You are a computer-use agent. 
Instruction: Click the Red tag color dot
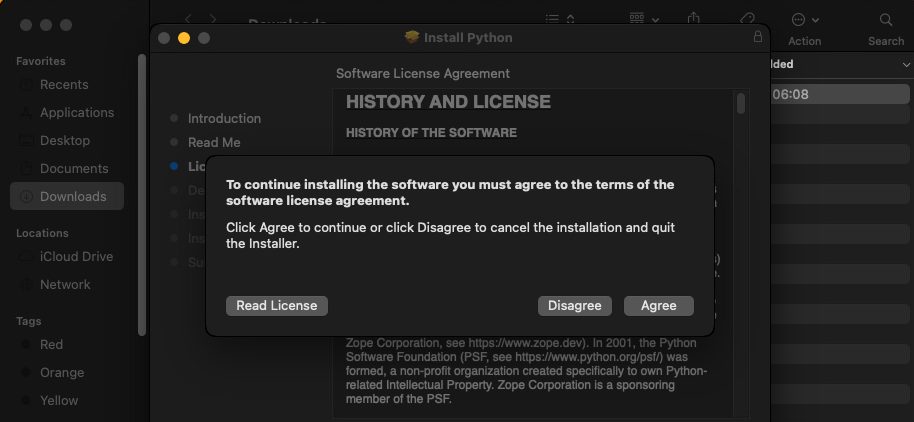(26, 344)
